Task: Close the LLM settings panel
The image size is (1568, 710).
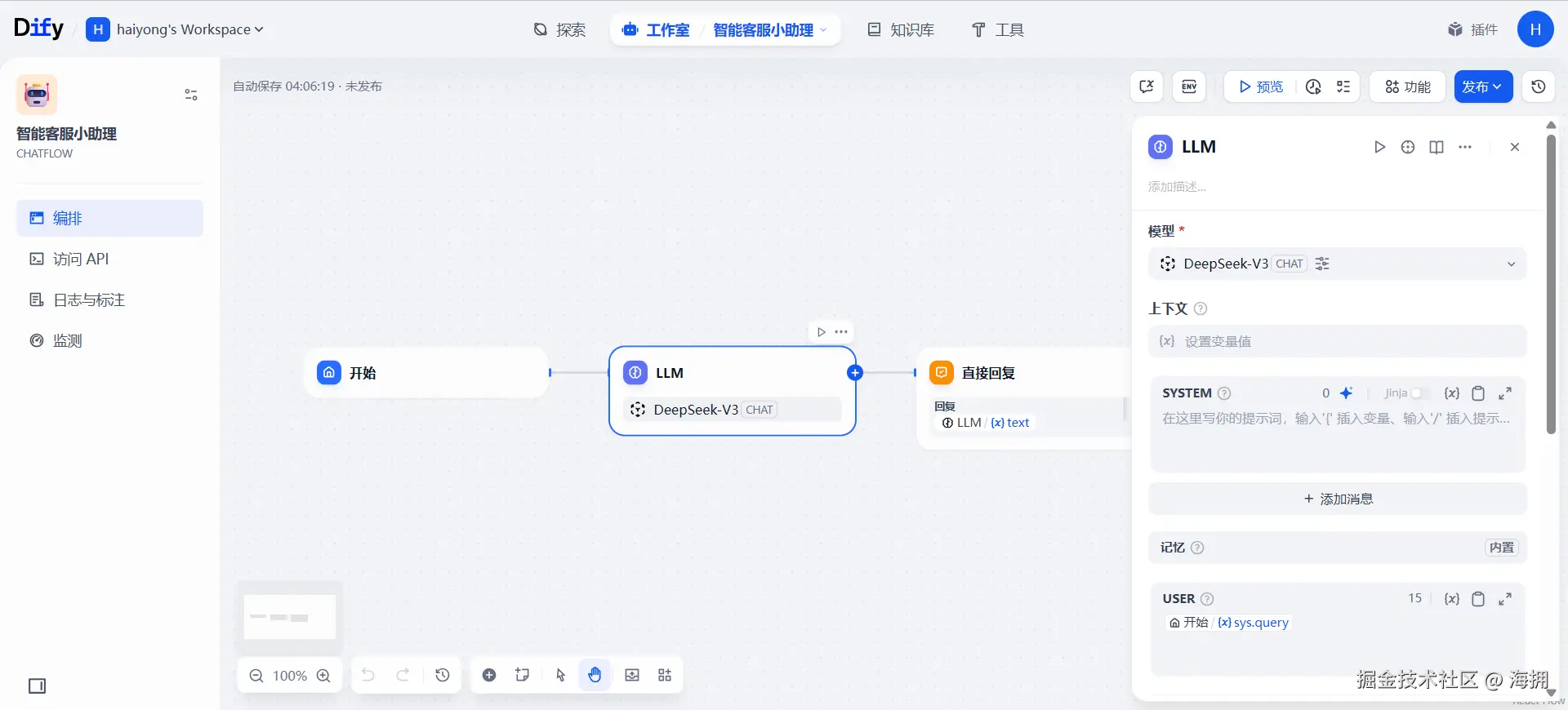Action: click(1515, 147)
